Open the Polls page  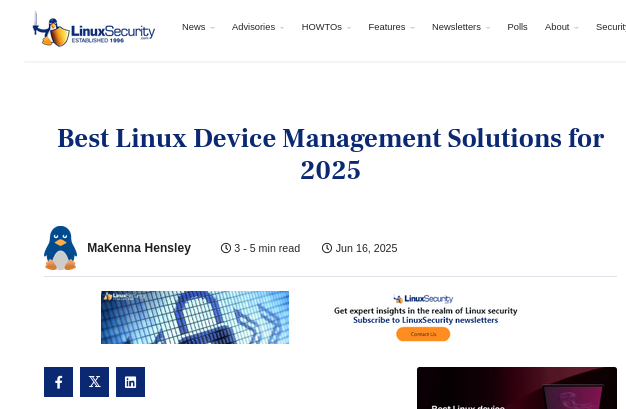[517, 27]
